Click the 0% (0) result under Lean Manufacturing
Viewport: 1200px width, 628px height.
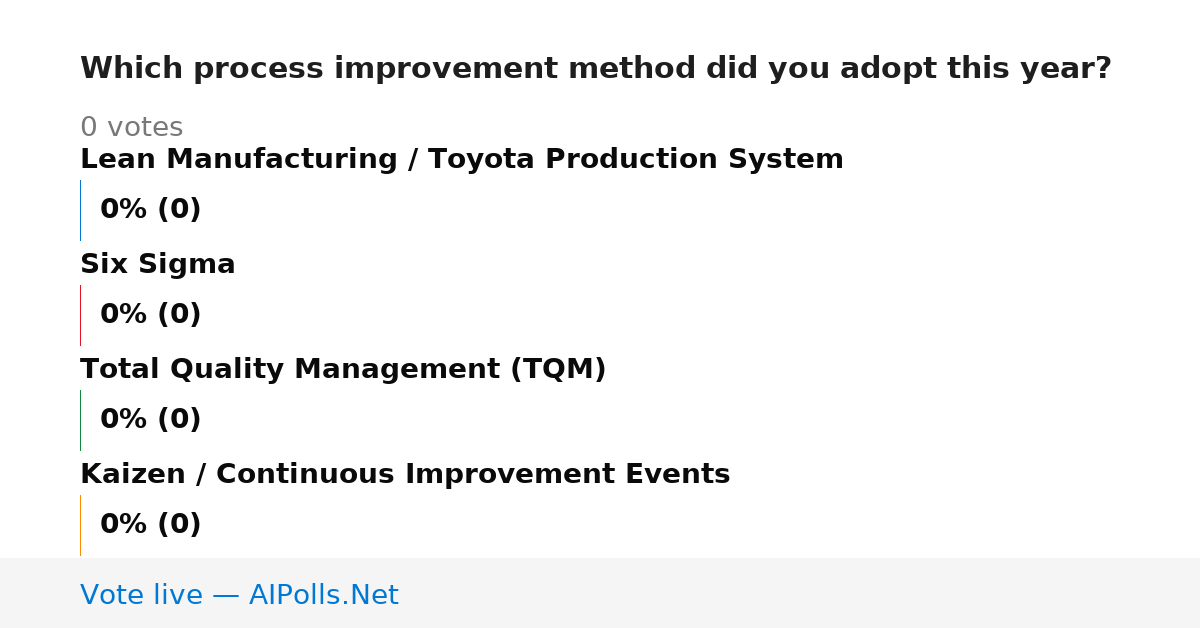(x=151, y=210)
